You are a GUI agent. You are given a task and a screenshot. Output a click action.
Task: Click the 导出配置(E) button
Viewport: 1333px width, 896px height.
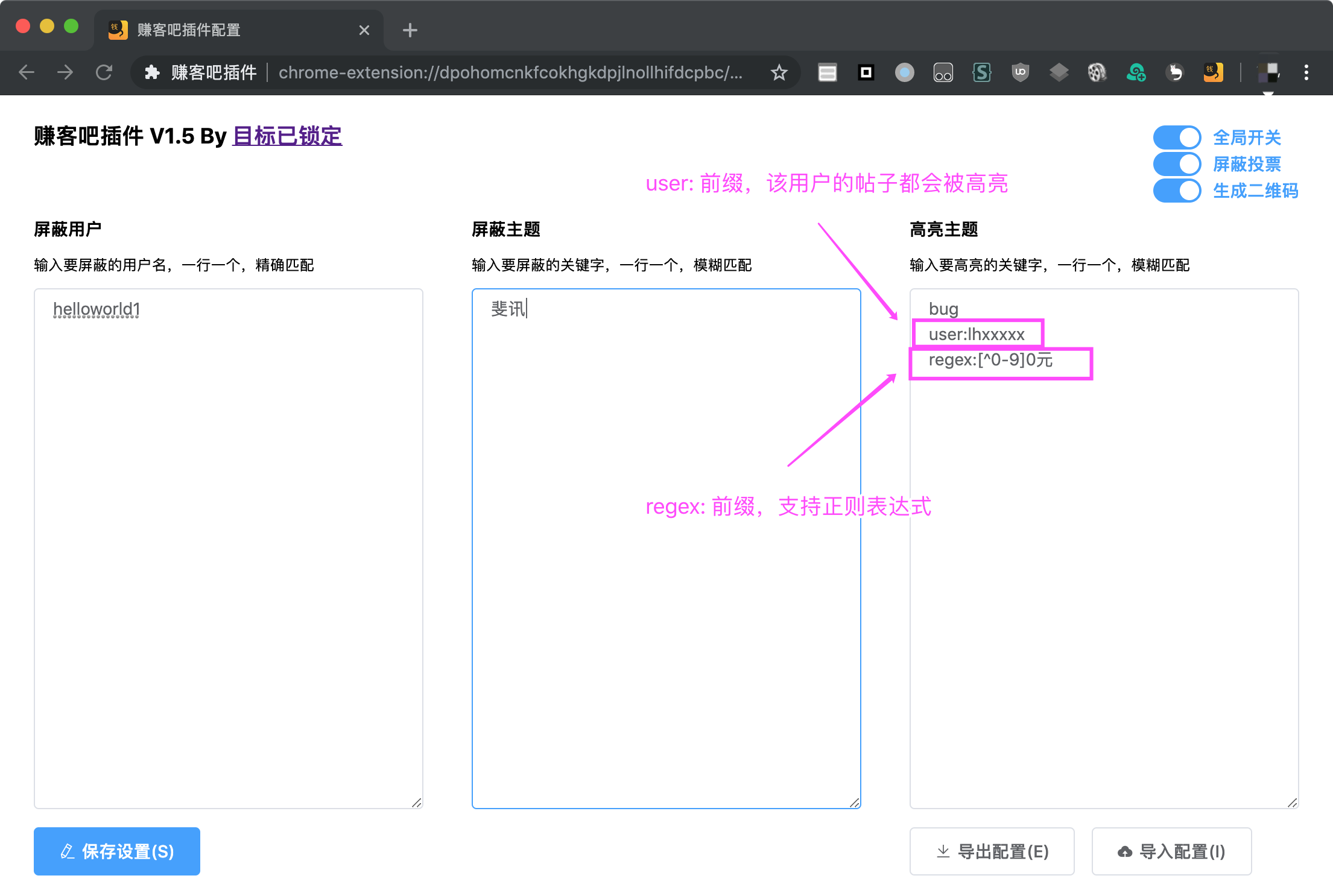[992, 851]
